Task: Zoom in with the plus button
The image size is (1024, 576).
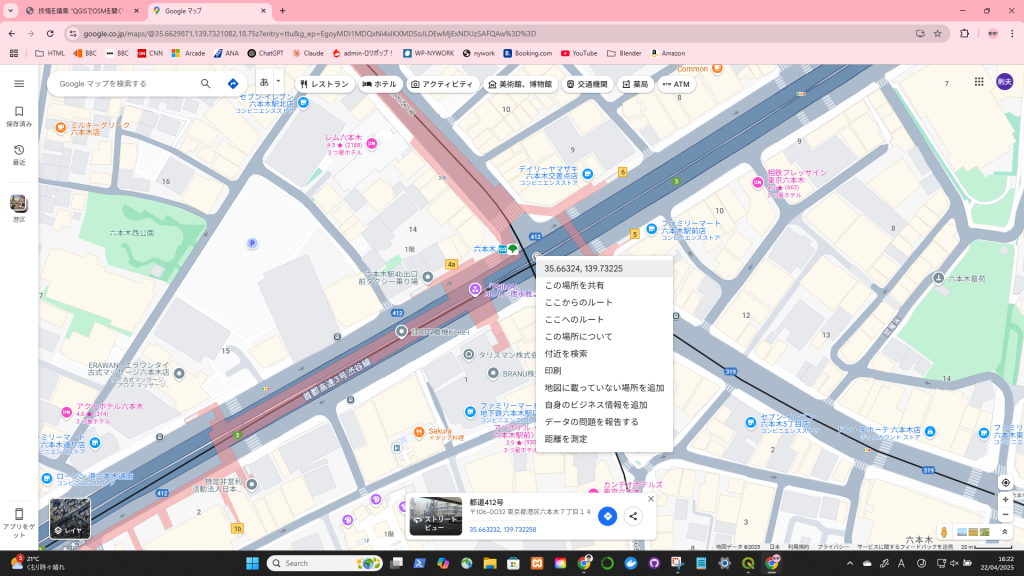Action: coord(1005,500)
